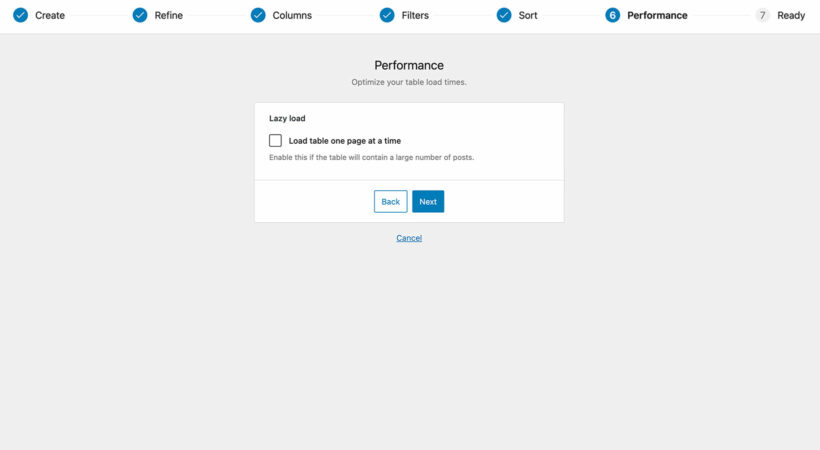This screenshot has width=820, height=450.
Task: Go to the Create step label
Action: click(50, 15)
